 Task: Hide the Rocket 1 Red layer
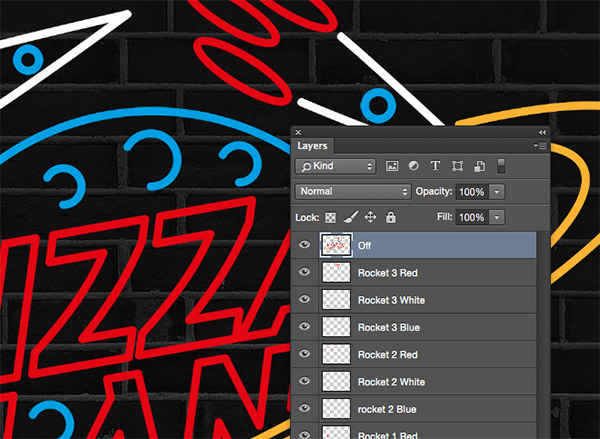click(x=305, y=435)
